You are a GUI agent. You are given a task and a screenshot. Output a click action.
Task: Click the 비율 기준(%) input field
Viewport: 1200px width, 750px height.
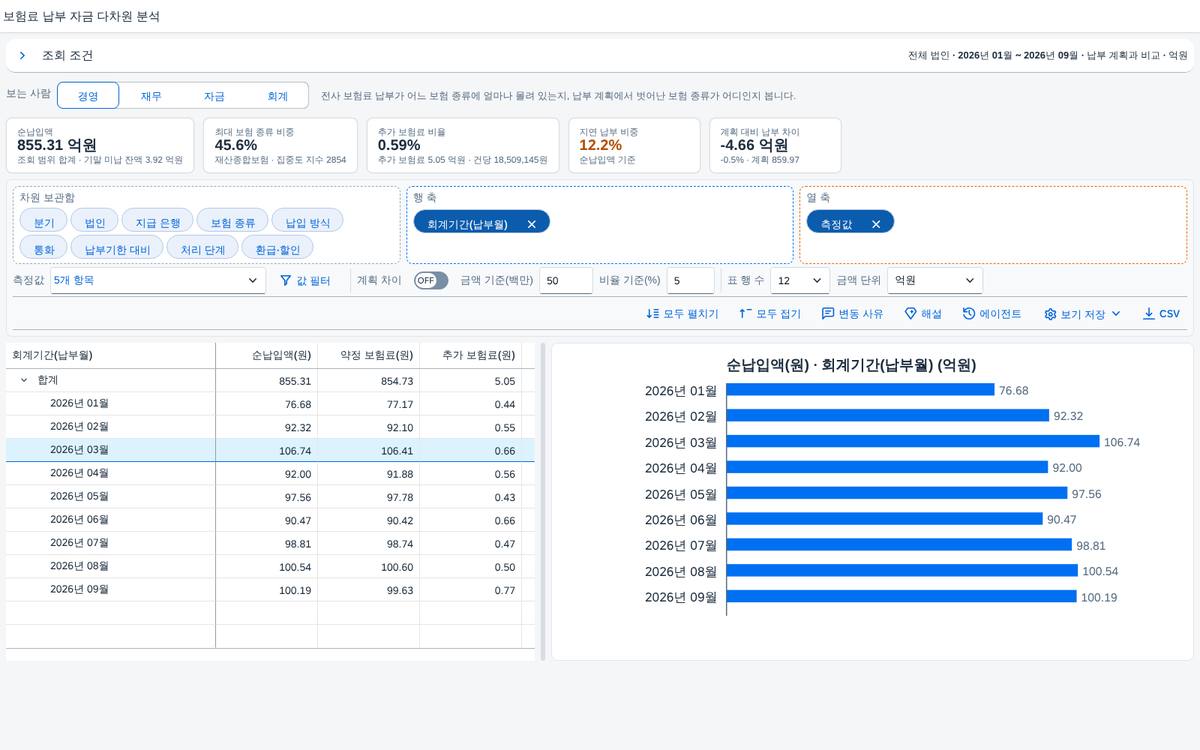690,281
